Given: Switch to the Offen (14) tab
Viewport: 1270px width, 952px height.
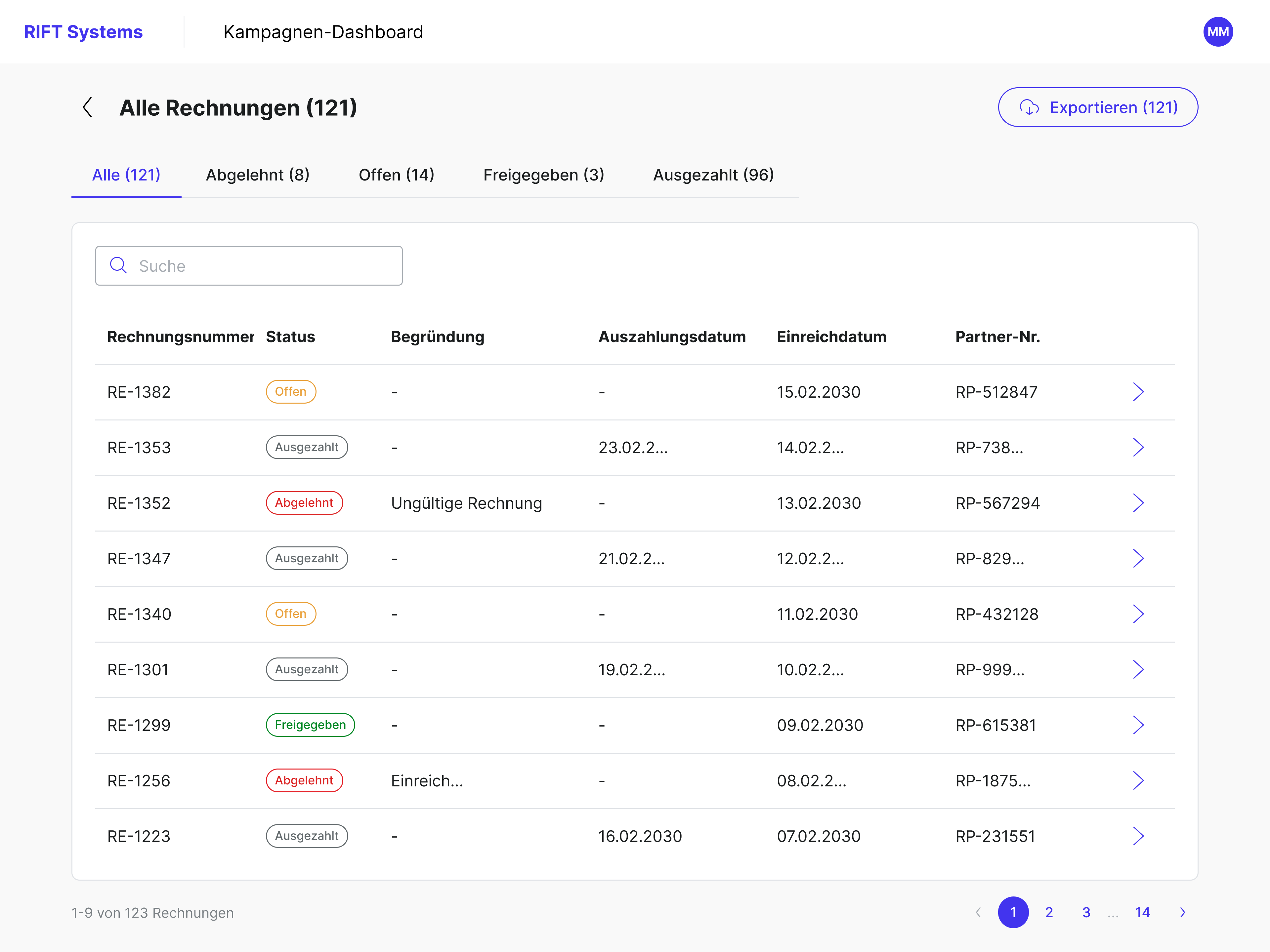Looking at the screenshot, I should (397, 175).
